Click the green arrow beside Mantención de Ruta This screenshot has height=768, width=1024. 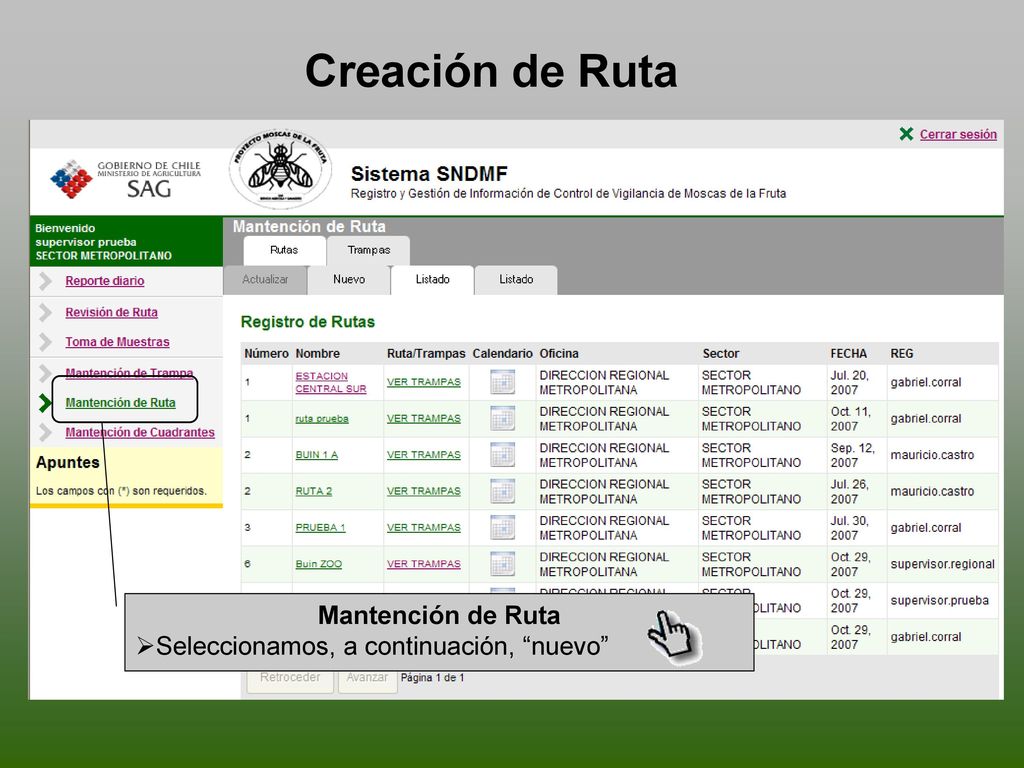[44, 403]
